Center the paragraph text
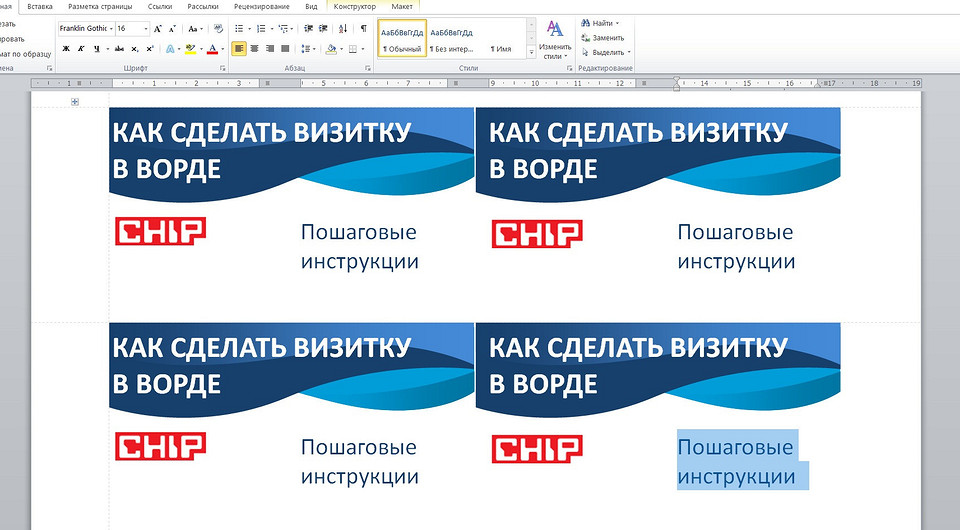Viewport: 960px width, 530px height. pyautogui.click(x=254, y=49)
